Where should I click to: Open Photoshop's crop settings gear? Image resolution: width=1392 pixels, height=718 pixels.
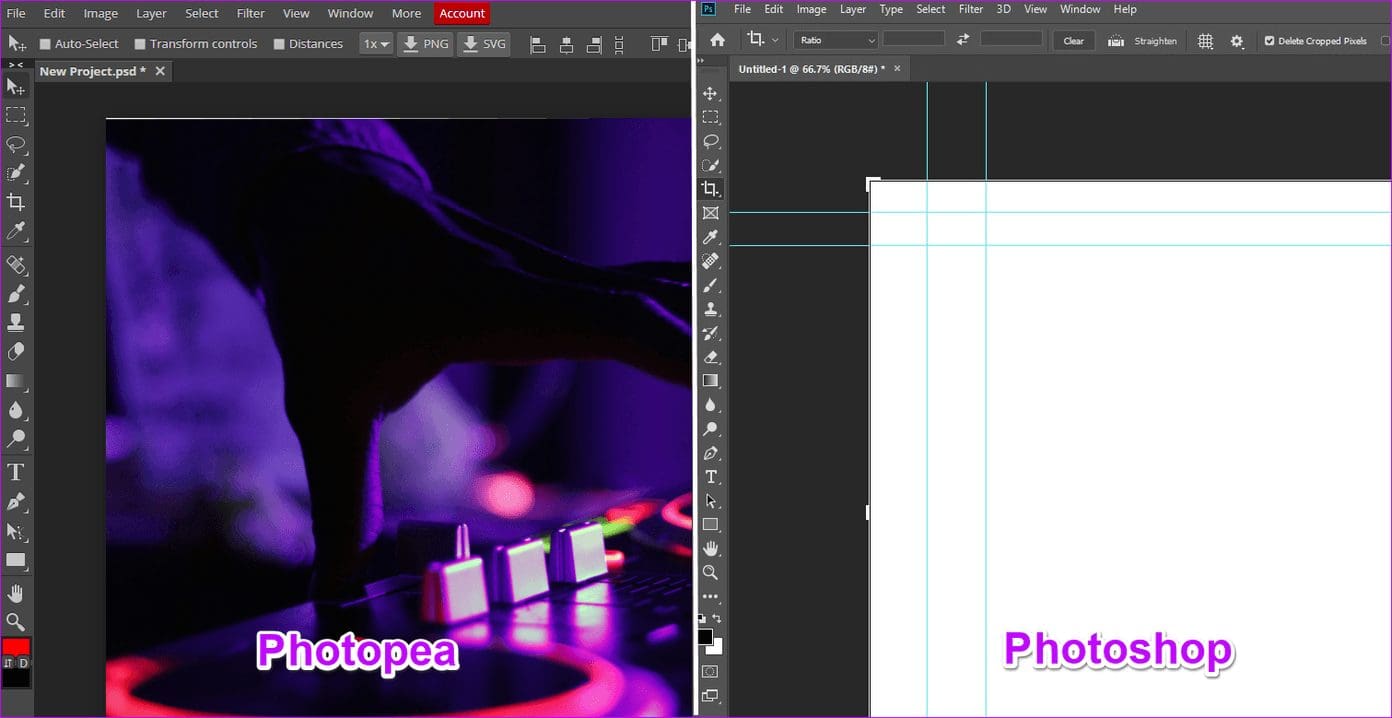(x=1237, y=41)
